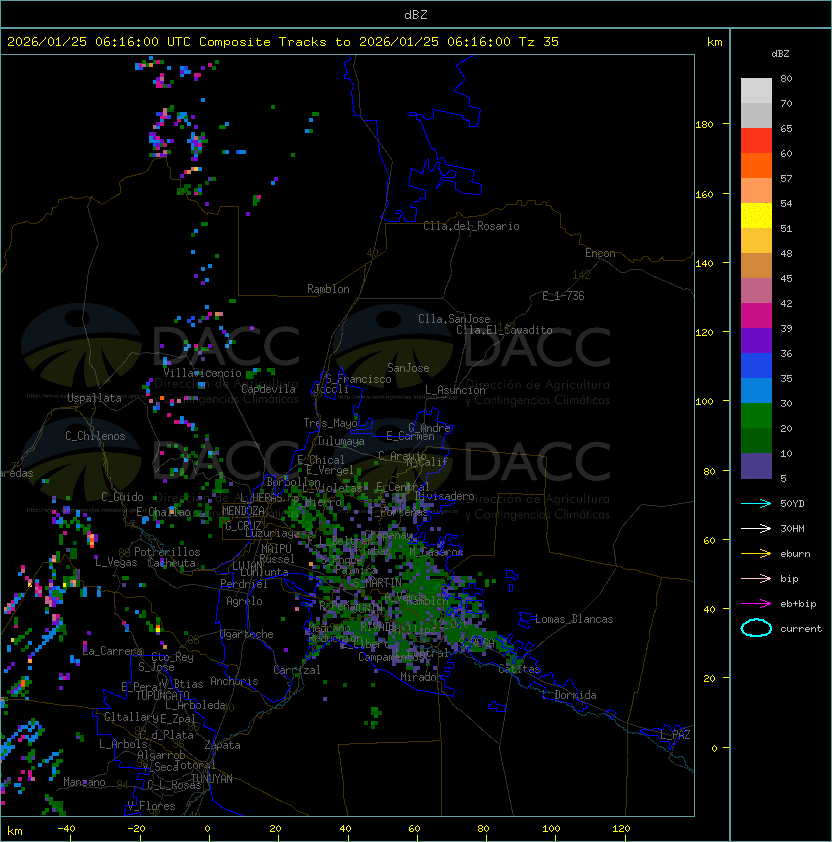This screenshot has height=842, width=832.
Task: Click the '120' tick on horizontal axis
Action: pos(621,829)
